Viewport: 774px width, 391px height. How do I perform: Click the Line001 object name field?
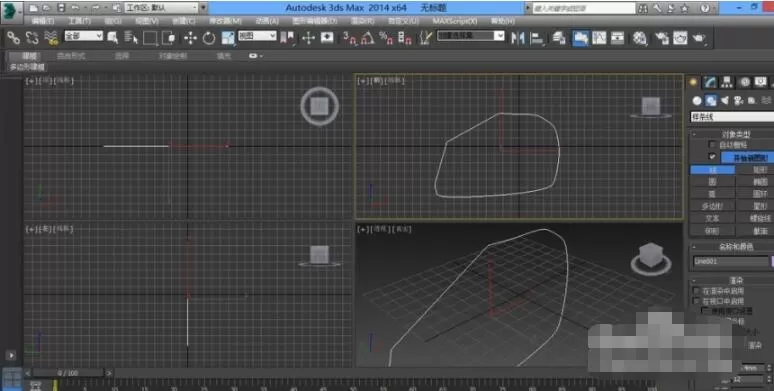tap(730, 262)
